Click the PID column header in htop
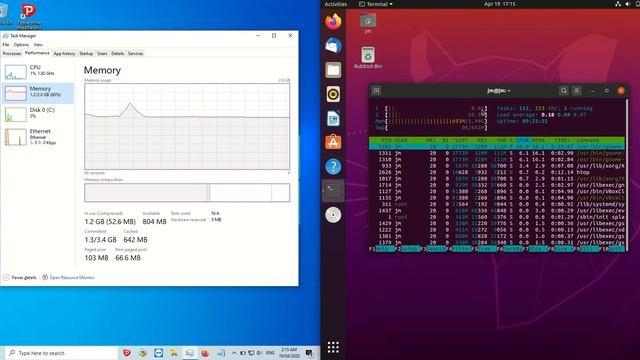This screenshot has height=360, width=640. [386, 140]
